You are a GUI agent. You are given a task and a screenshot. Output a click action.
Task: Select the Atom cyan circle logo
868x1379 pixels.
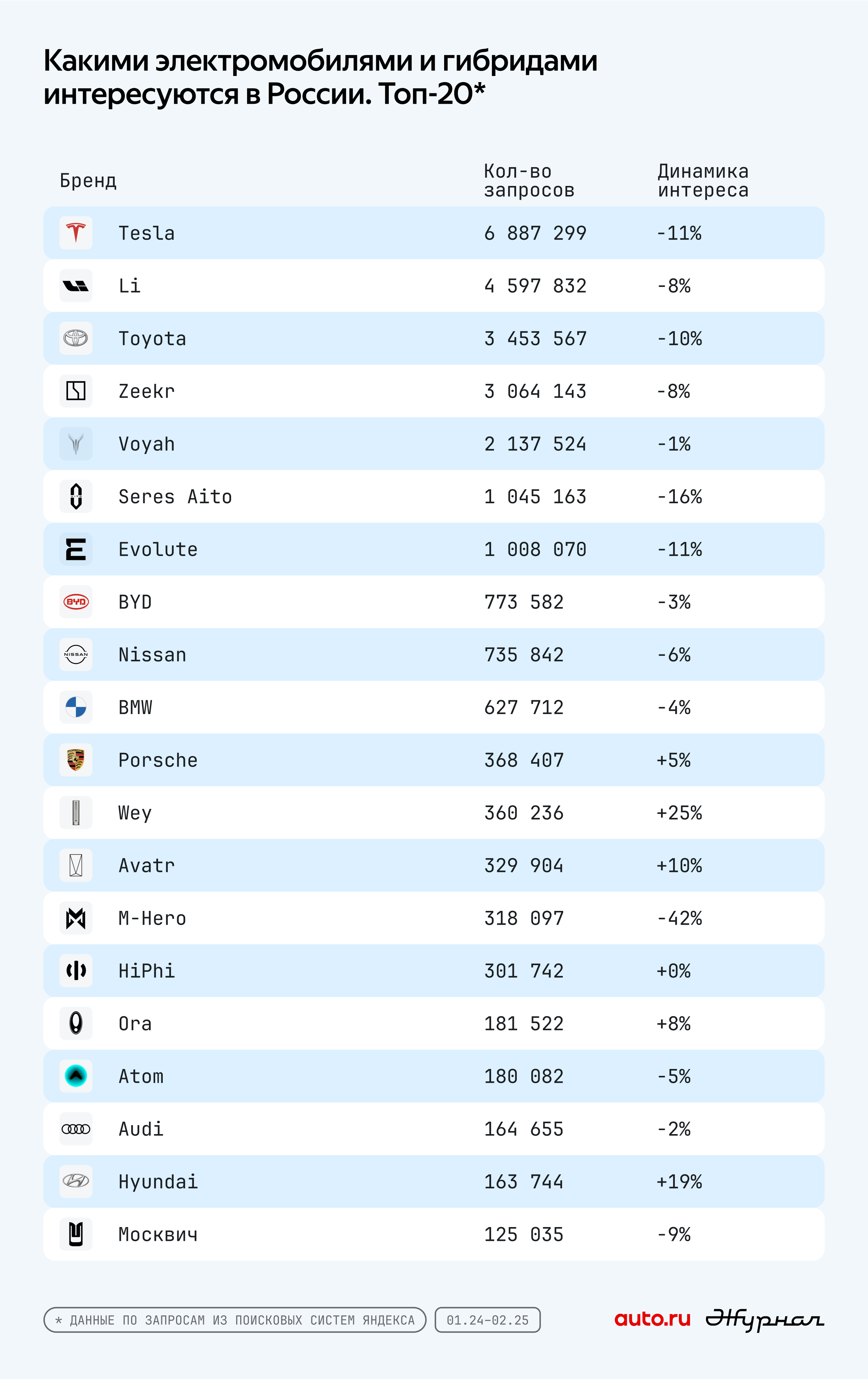[76, 1076]
